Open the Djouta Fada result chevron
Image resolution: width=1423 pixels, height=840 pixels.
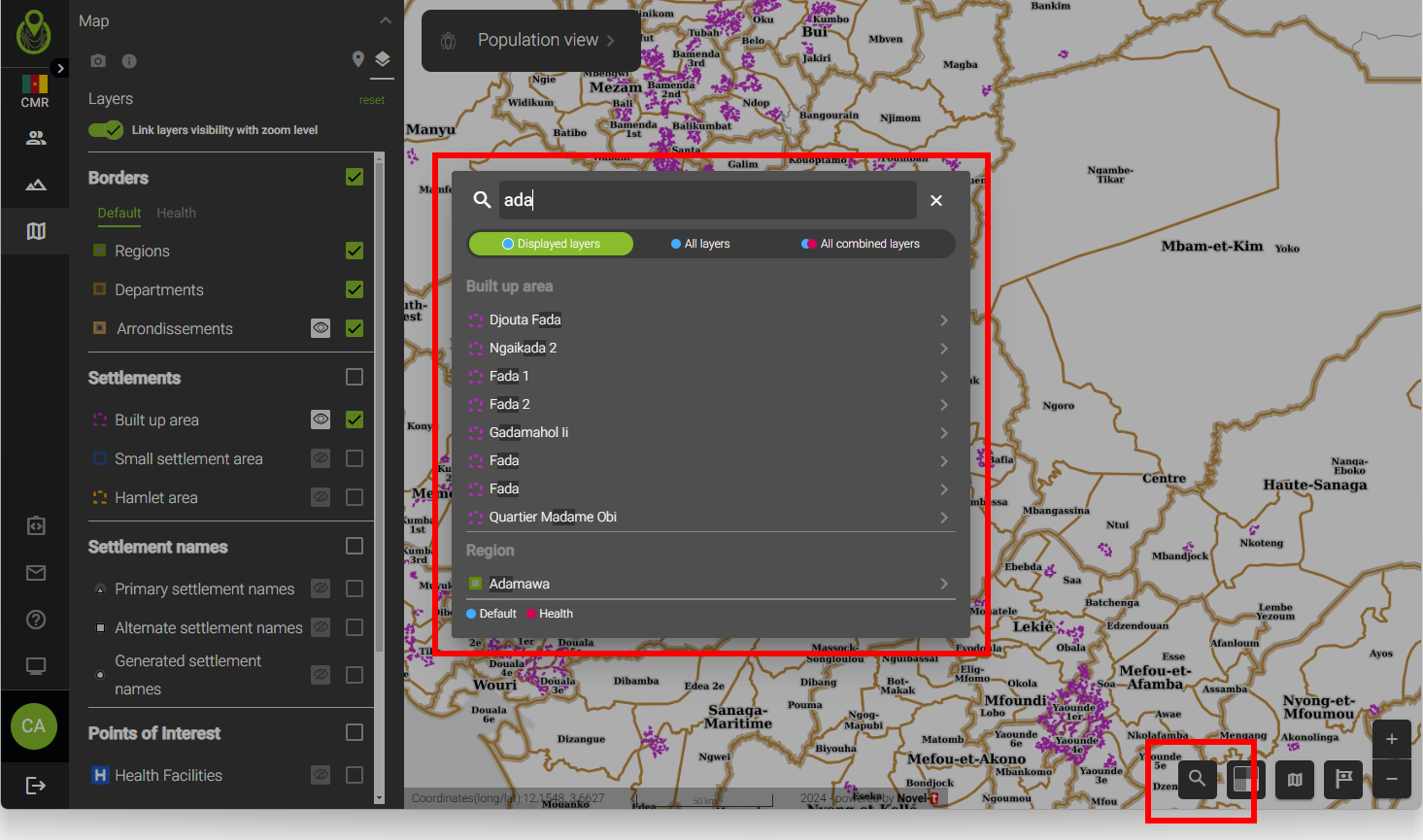tap(943, 320)
